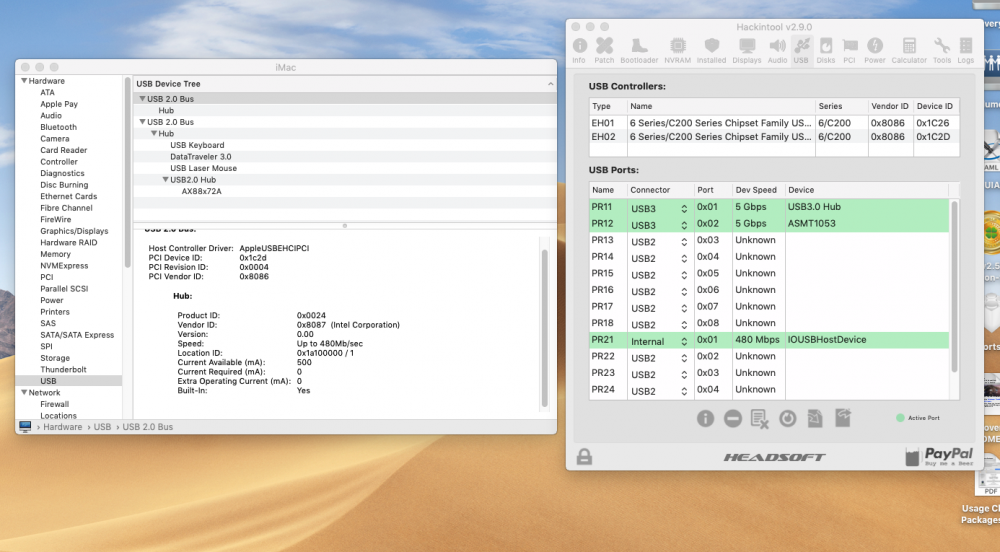Screen dimensions: 1000x552
Task: Select the EH01 controller row
Action: click(x=774, y=122)
